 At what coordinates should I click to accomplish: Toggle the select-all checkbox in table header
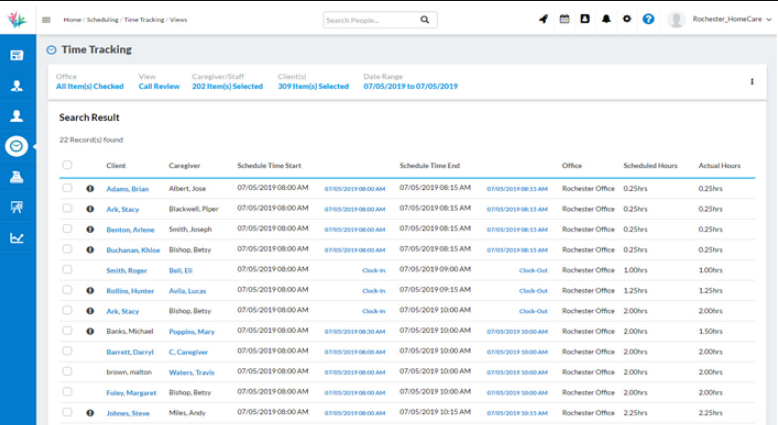[x=67, y=165]
